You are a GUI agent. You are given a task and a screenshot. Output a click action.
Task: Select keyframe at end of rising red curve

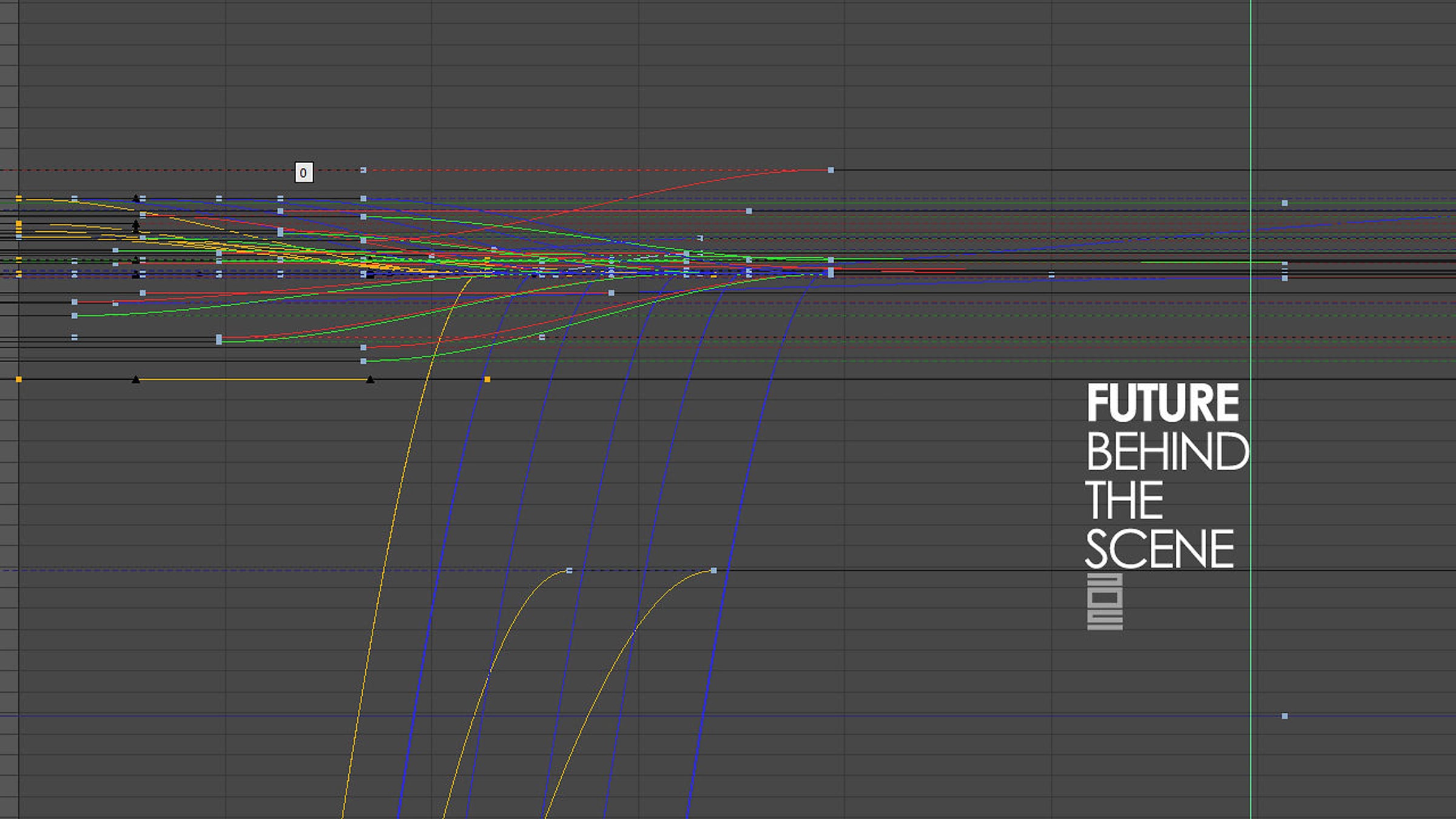(831, 170)
